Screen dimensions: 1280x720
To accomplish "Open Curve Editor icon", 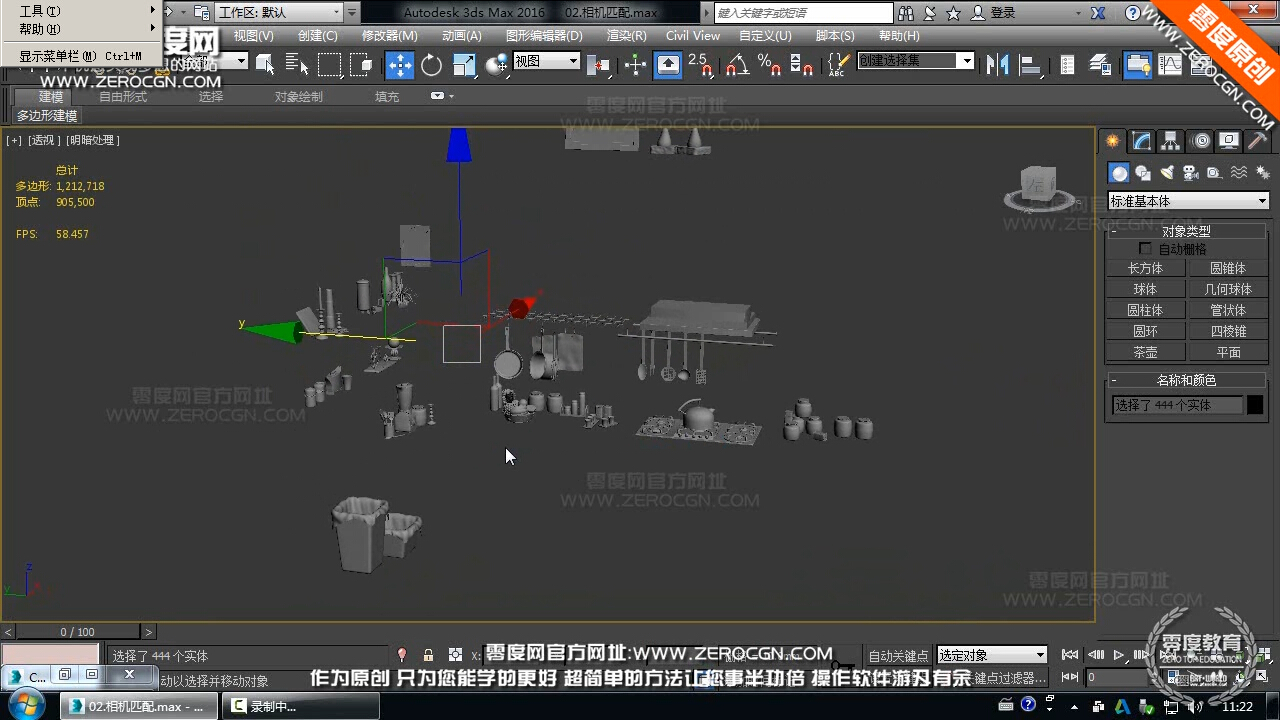I will click(1170, 65).
